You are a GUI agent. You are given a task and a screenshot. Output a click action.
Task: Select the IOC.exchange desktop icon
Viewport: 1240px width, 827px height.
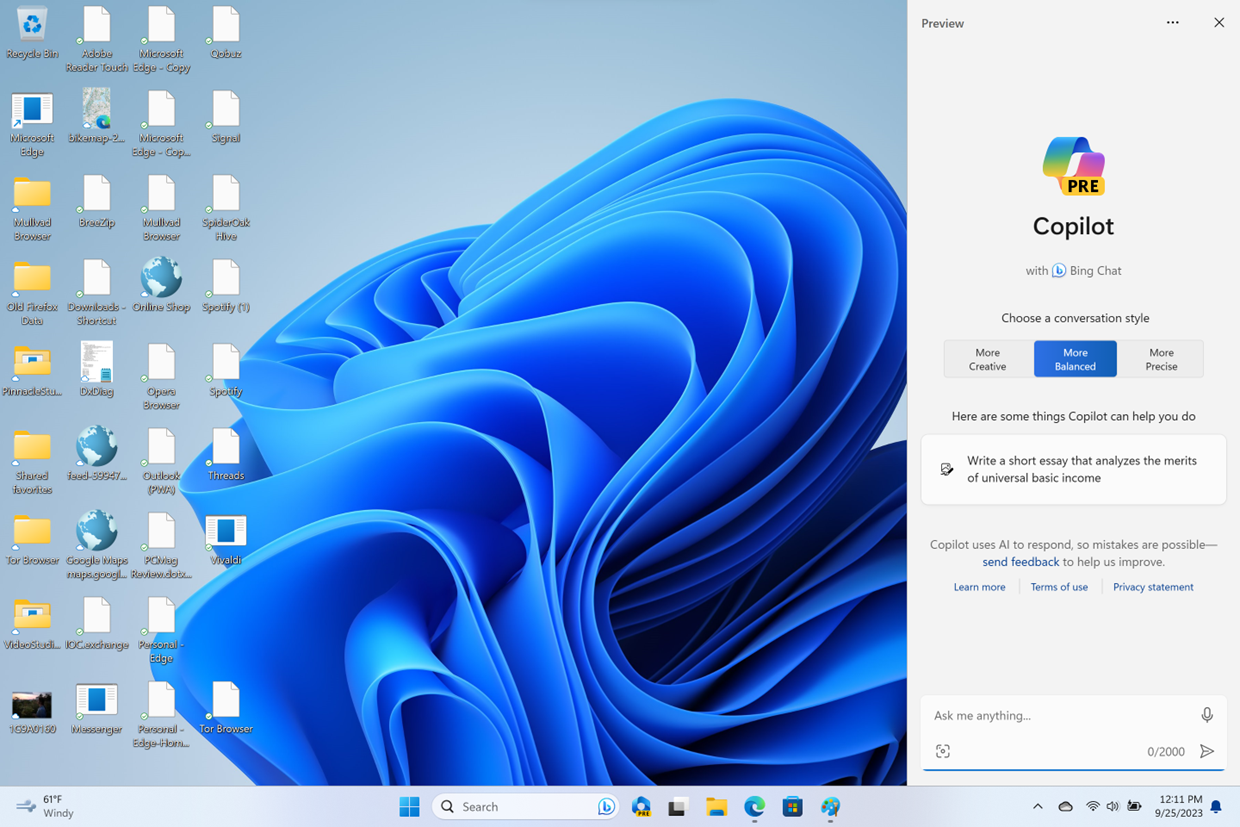click(x=97, y=623)
